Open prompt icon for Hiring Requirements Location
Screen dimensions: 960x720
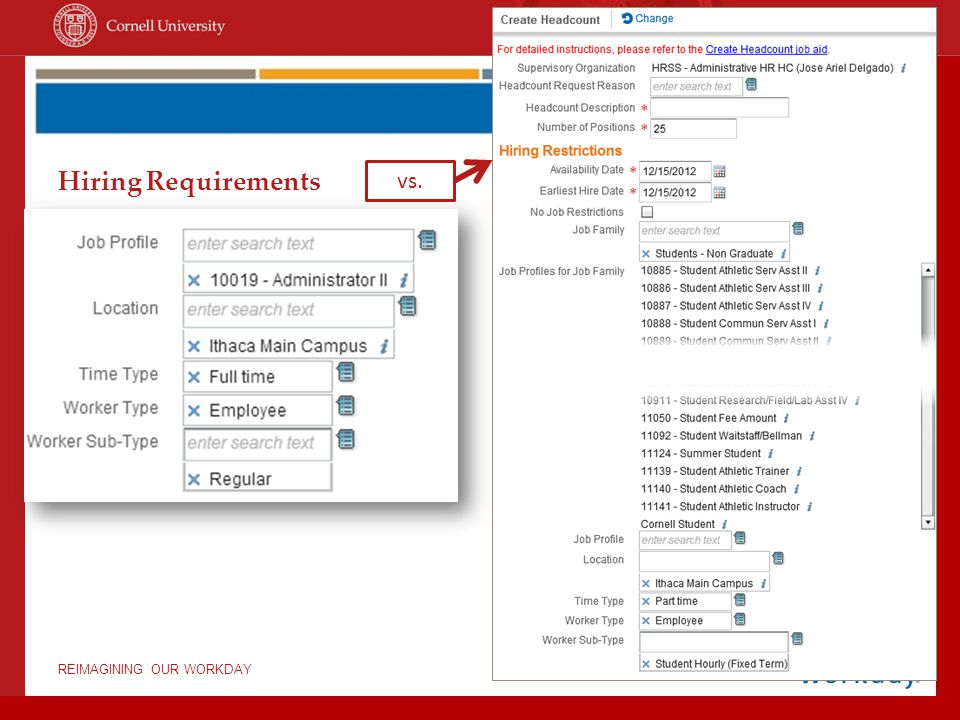(408, 306)
